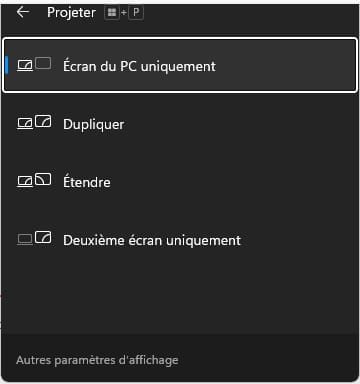Click the active monitor icon for Deuxième écran uniquement
The height and width of the screenshot is (384, 360).
(43, 237)
